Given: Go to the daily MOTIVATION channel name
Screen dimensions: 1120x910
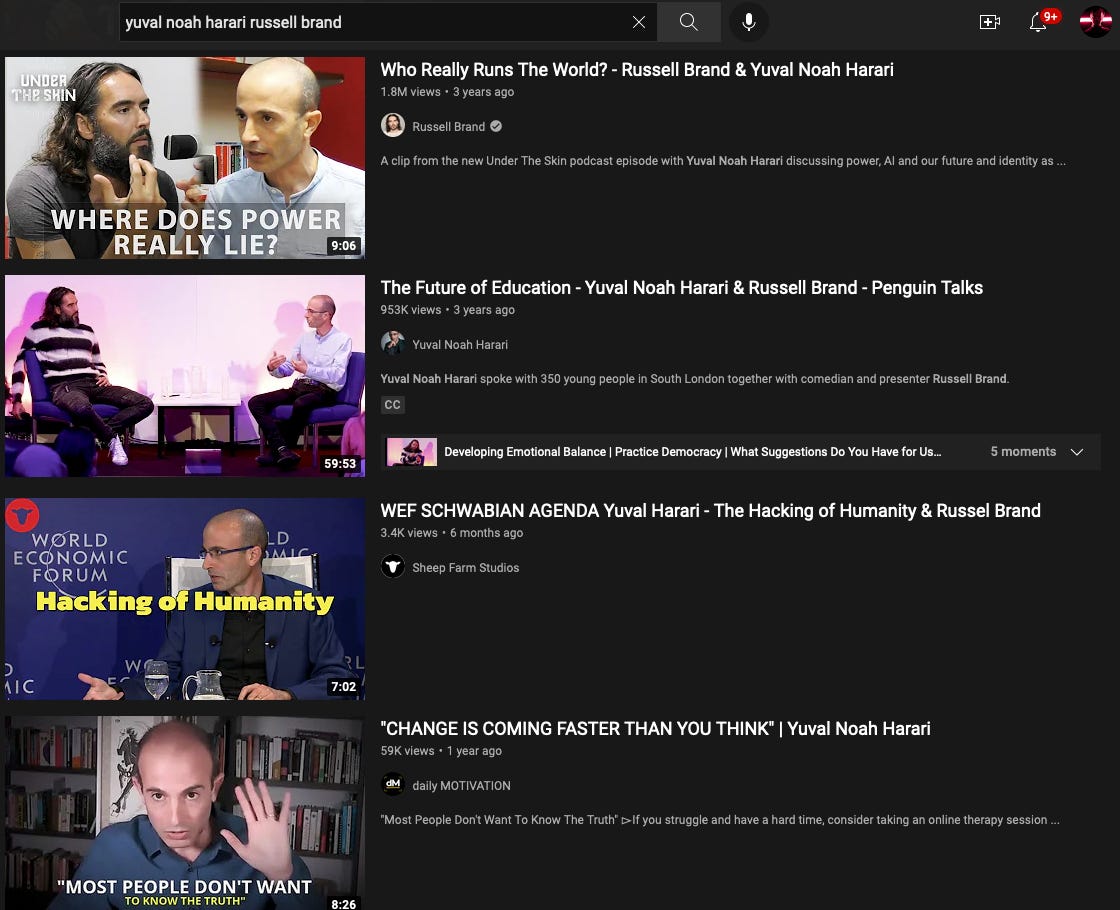Looking at the screenshot, I should [461, 786].
